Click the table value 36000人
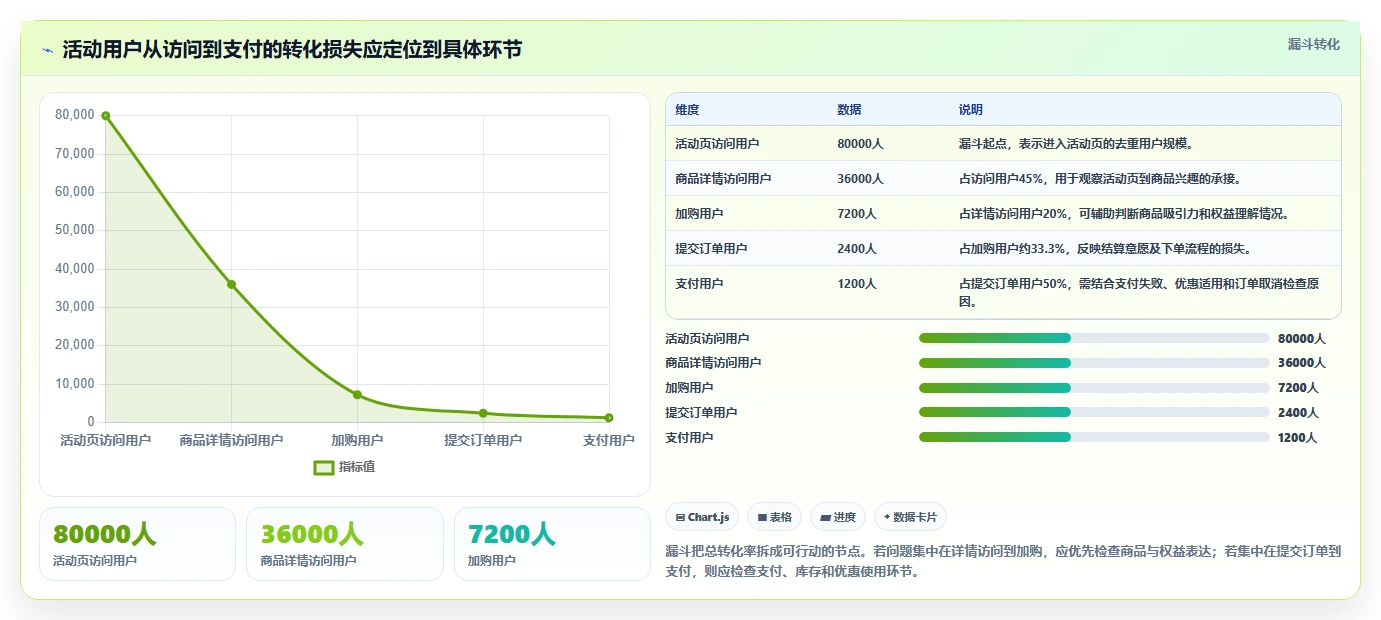The image size is (1381, 620). [x=860, y=179]
